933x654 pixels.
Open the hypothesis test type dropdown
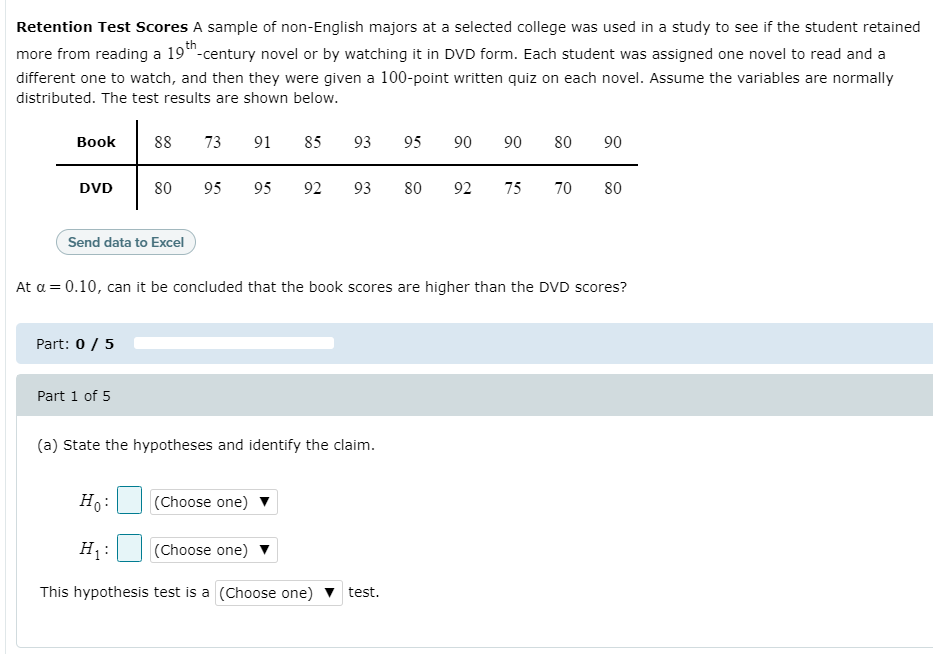tap(278, 592)
